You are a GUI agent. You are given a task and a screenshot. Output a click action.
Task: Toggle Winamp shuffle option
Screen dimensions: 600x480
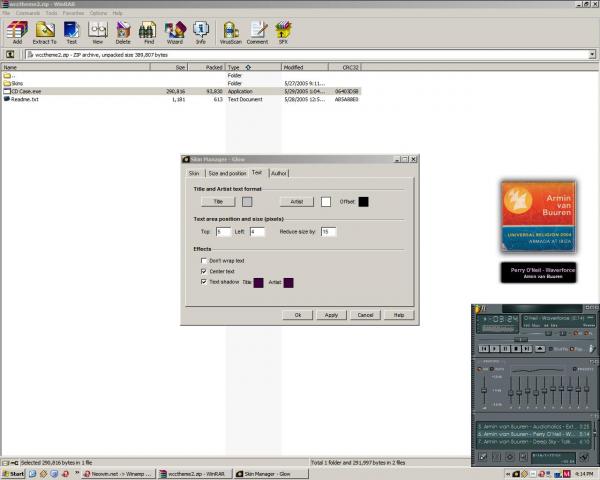point(559,349)
